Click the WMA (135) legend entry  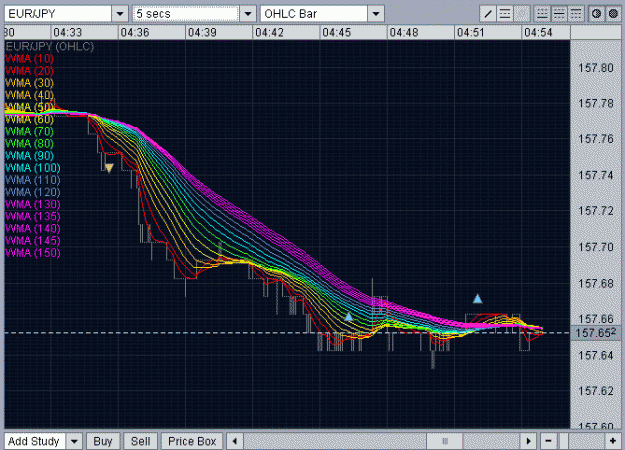(x=33, y=216)
